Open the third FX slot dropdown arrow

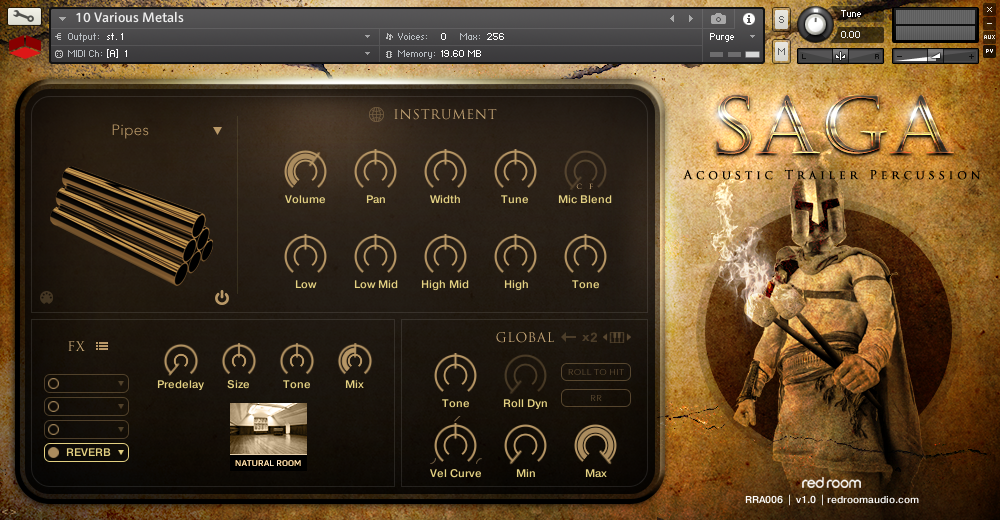pos(121,429)
